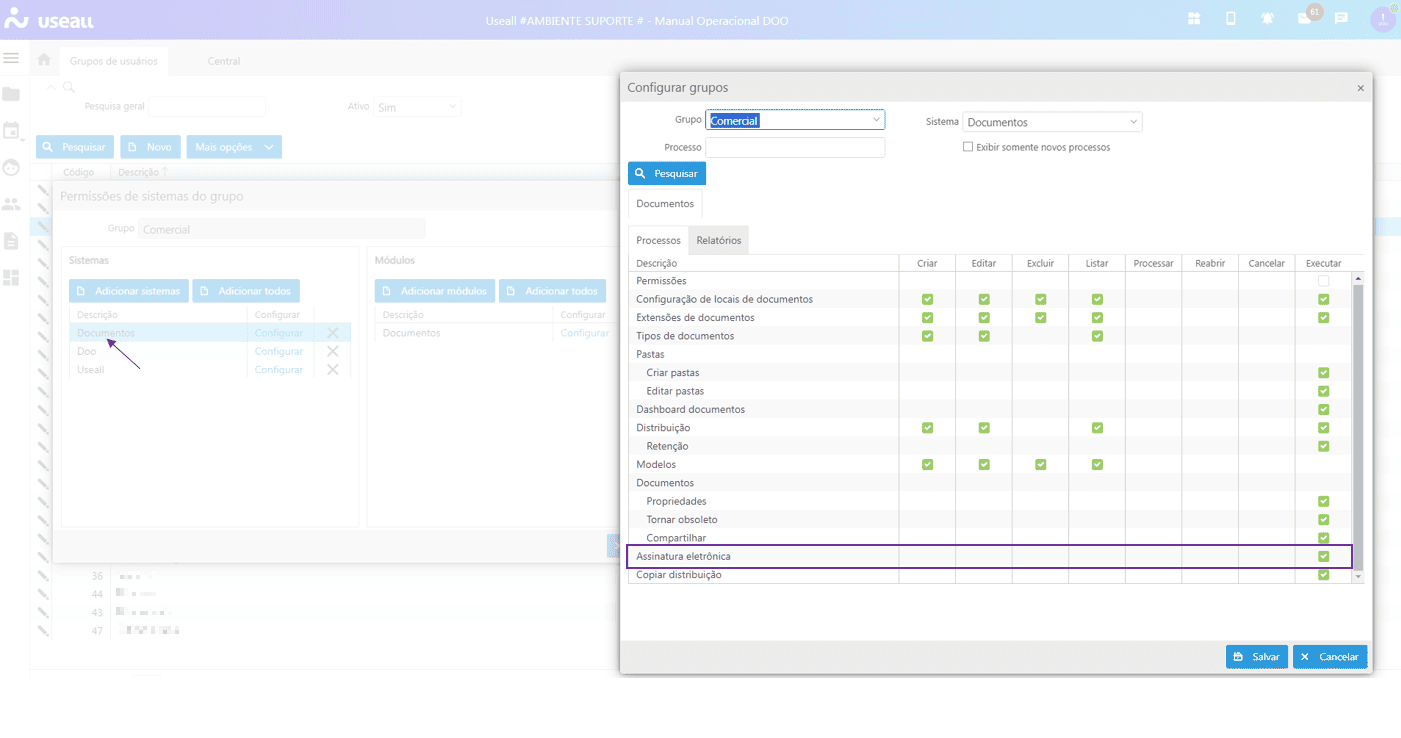Viewport: 1401px width, 738px height.
Task: Switch to the Central tab
Action: pos(224,61)
